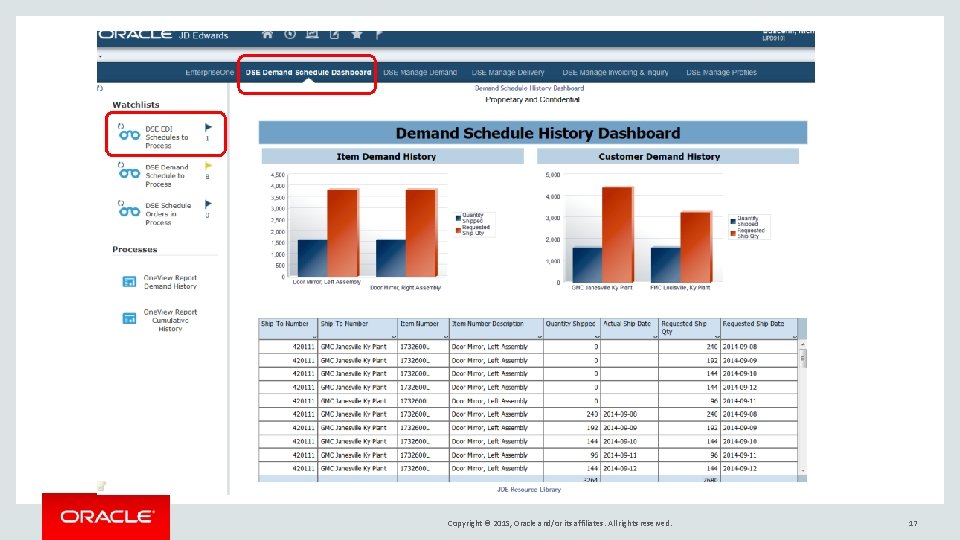Select the EnterpriseOne tab
The width and height of the screenshot is (960, 540).
209,72
